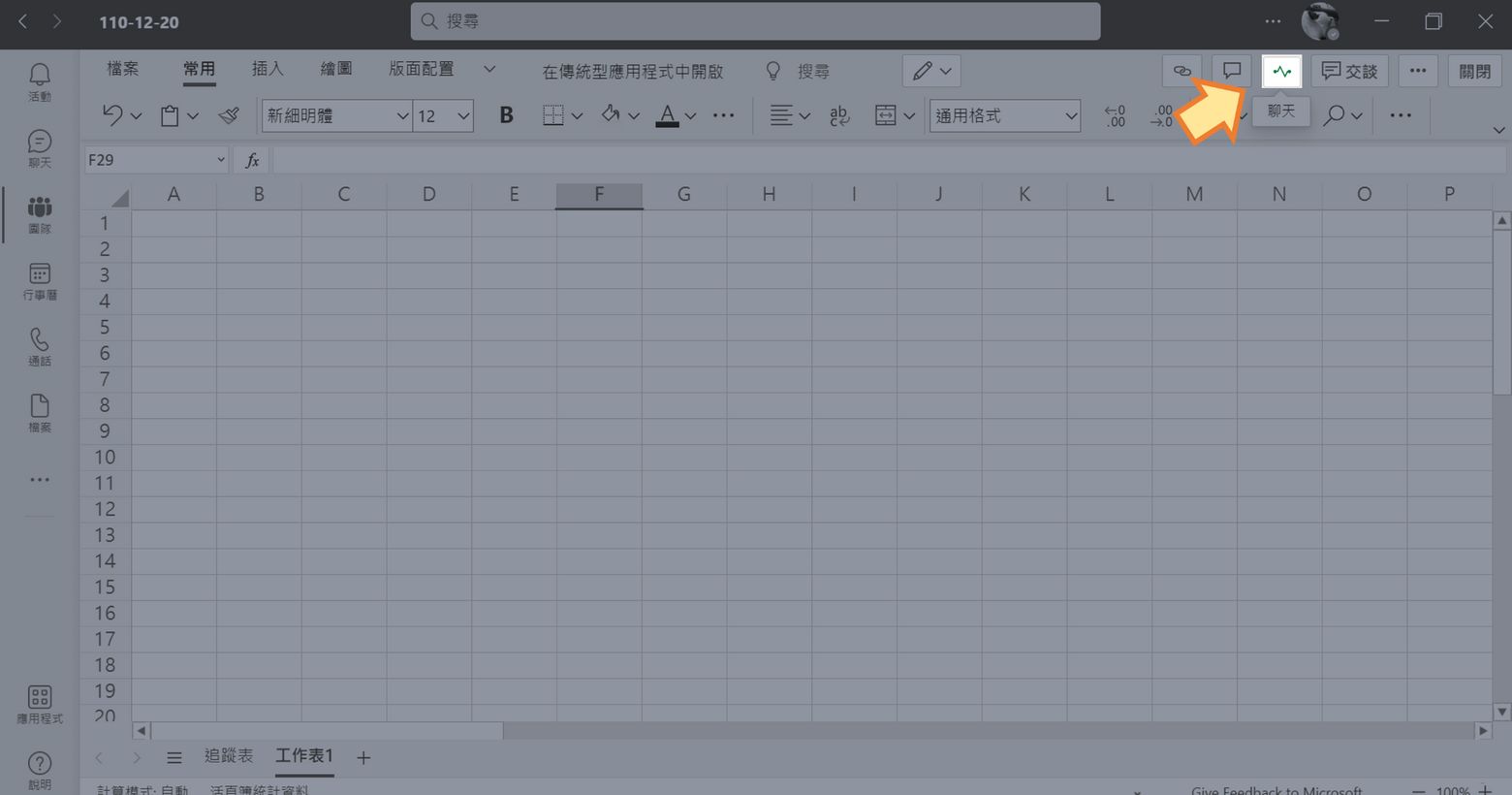
Task: Click the Close (關閉) button
Action: point(1474,71)
